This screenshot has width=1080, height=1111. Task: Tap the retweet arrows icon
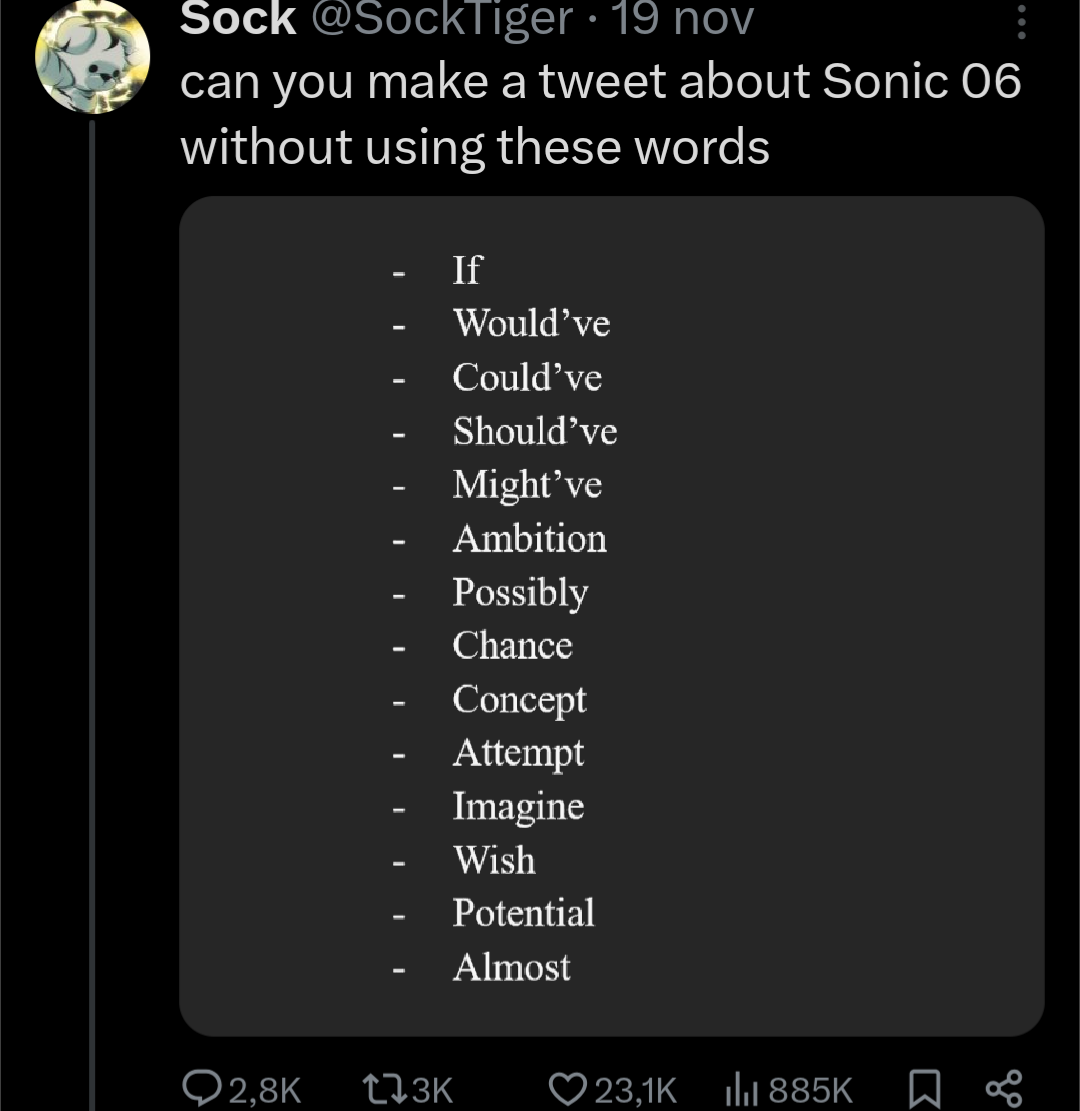click(x=380, y=1089)
